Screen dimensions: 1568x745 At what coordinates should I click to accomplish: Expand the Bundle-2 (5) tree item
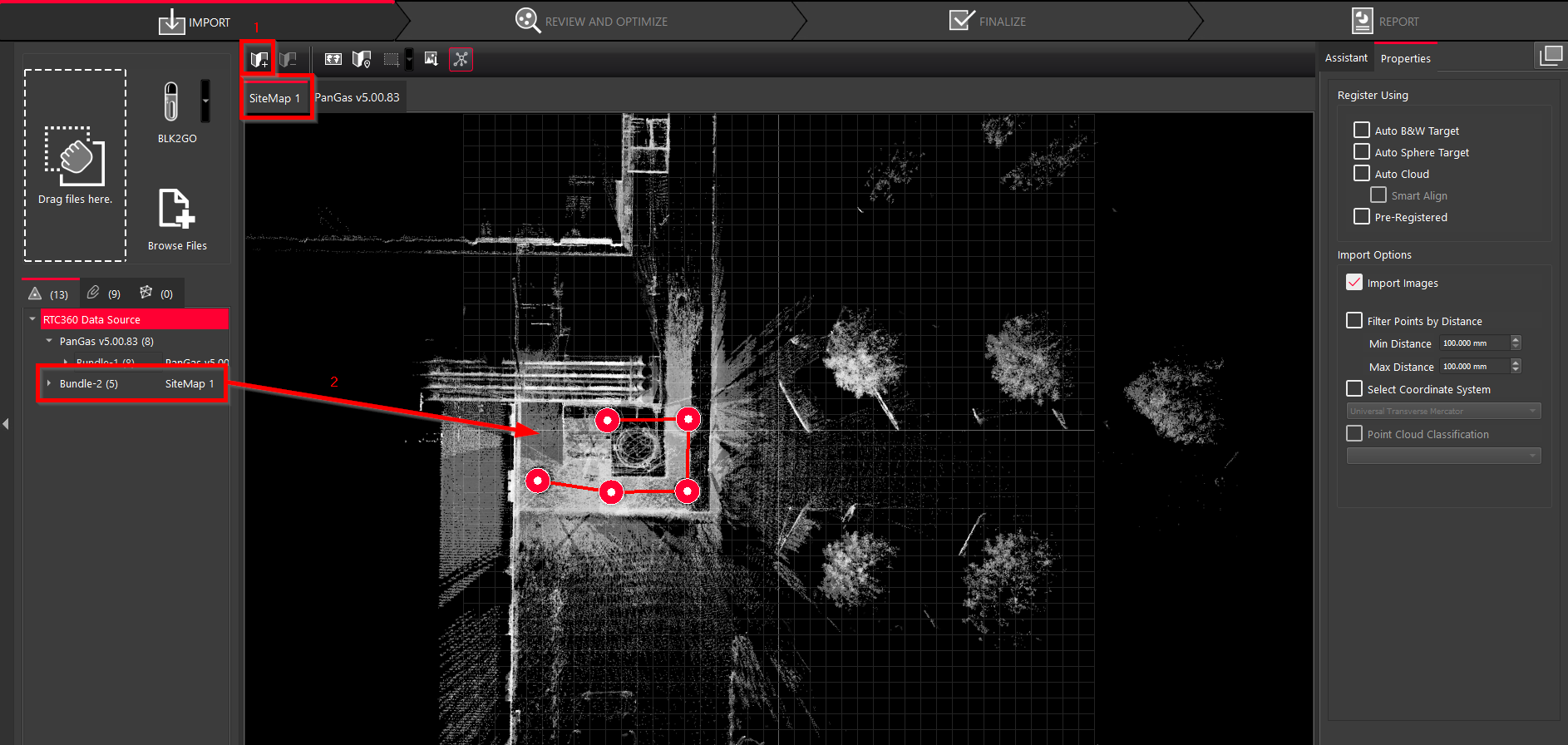click(49, 383)
